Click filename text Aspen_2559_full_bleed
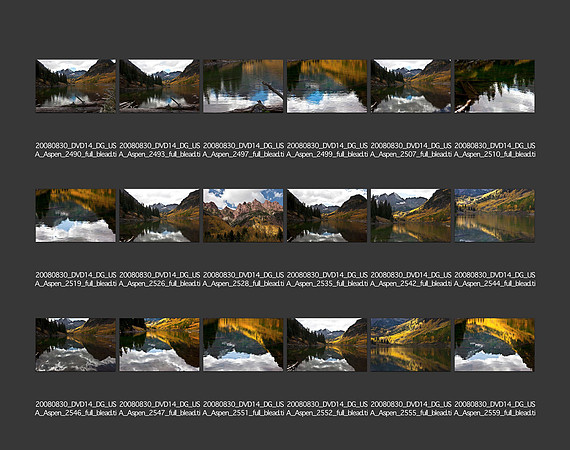Viewport: 570px width, 450px height. click(494, 408)
